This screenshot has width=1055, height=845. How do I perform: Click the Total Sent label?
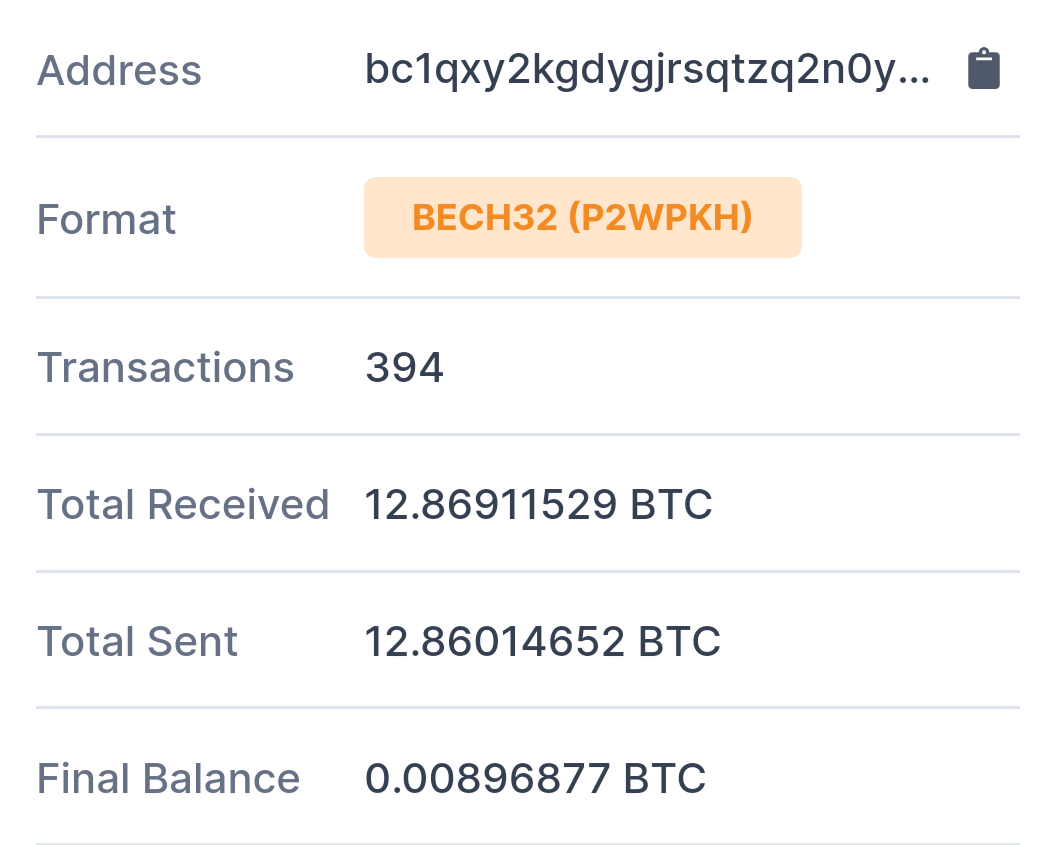pyautogui.click(x=137, y=641)
